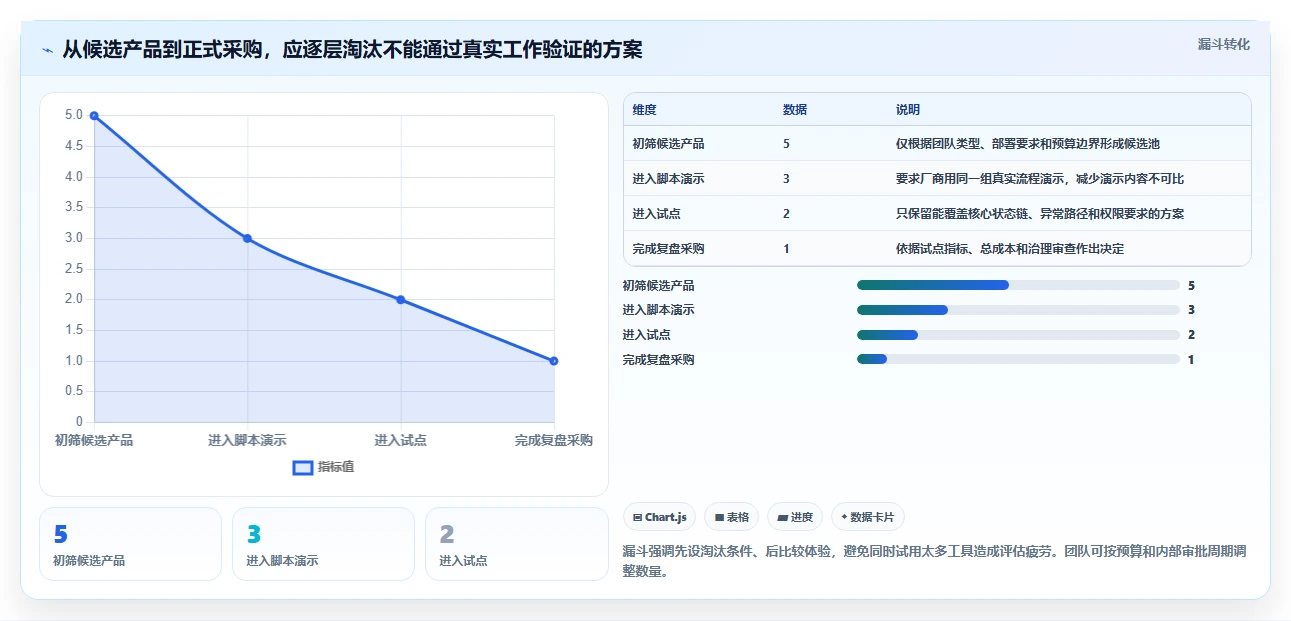The width and height of the screenshot is (1291, 621).
Task: Click the x-axis label 完成复盘采购
Action: coord(553,440)
